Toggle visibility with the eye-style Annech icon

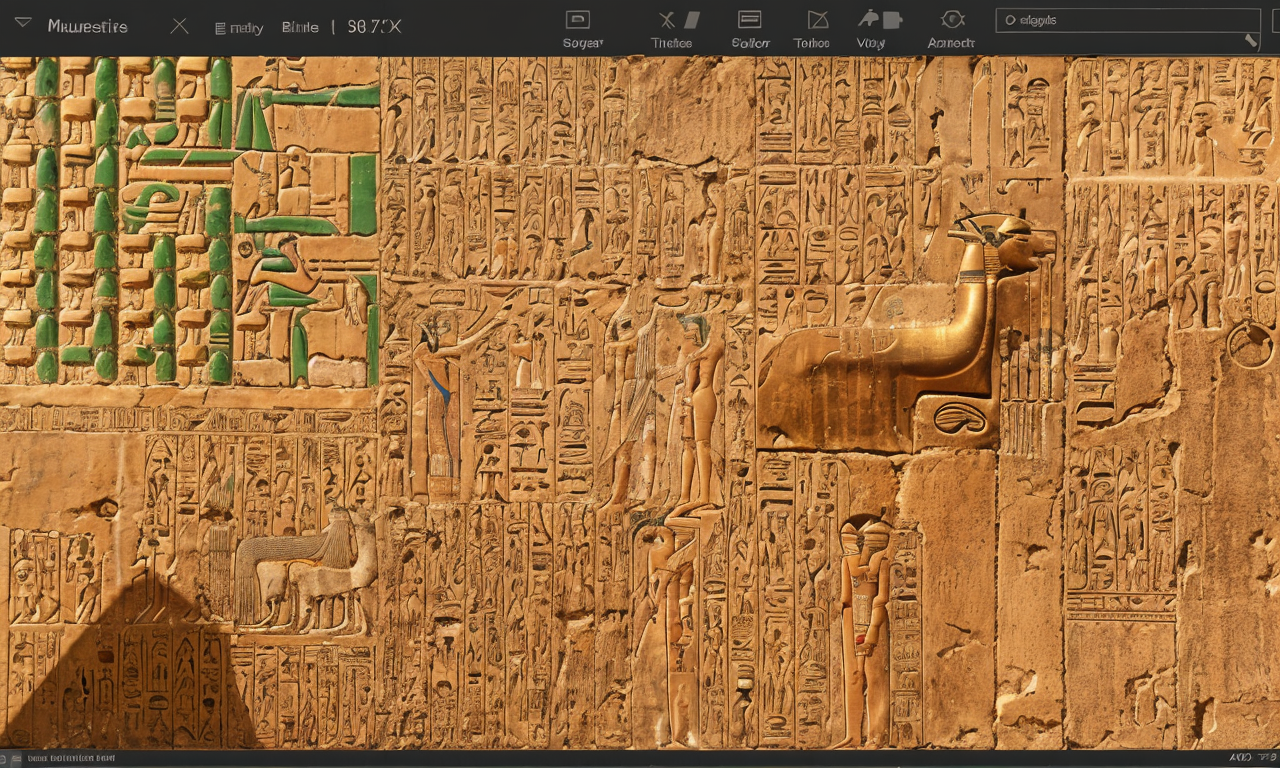pyautogui.click(x=950, y=17)
